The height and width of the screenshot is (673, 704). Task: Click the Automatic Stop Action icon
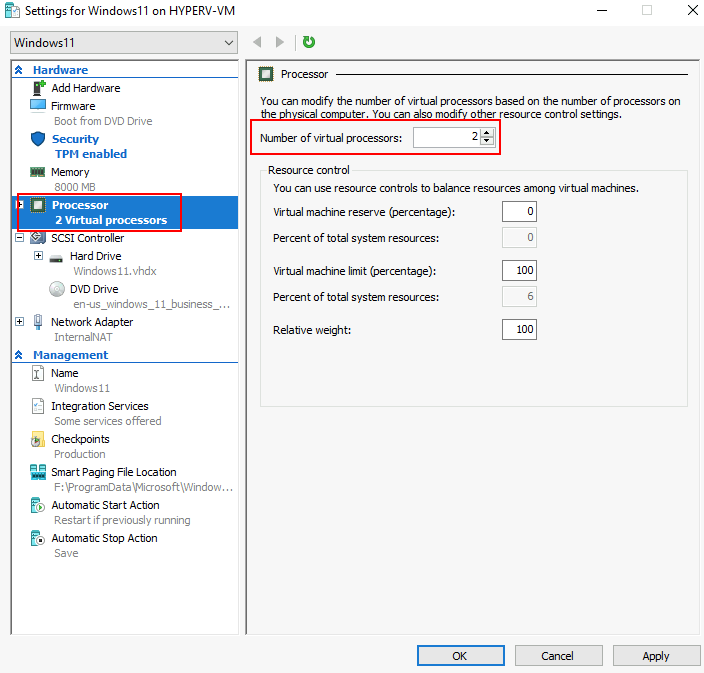coord(38,538)
